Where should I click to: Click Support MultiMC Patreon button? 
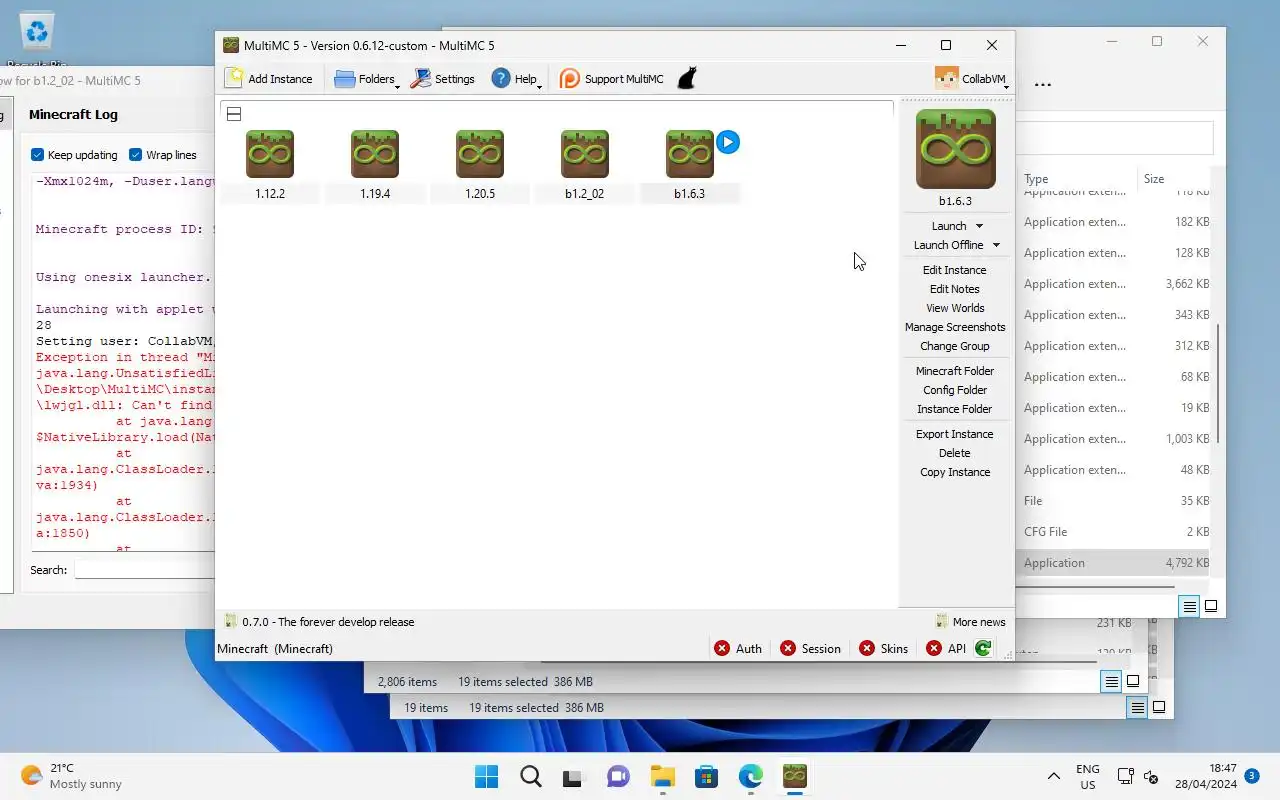coord(611,79)
